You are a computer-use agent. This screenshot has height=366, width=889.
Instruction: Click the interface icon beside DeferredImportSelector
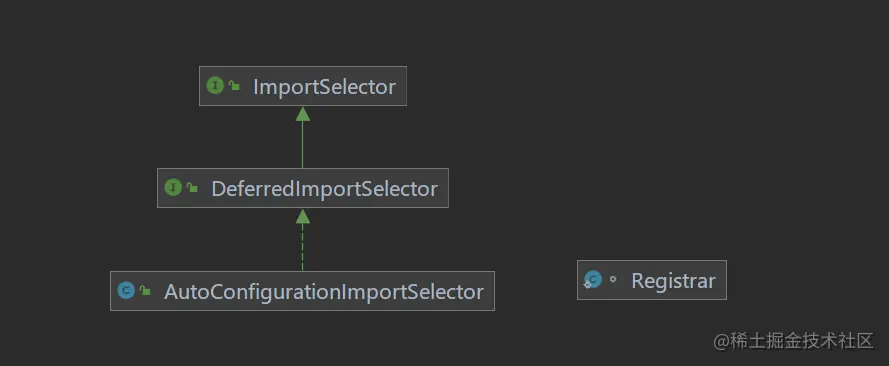tap(173, 188)
